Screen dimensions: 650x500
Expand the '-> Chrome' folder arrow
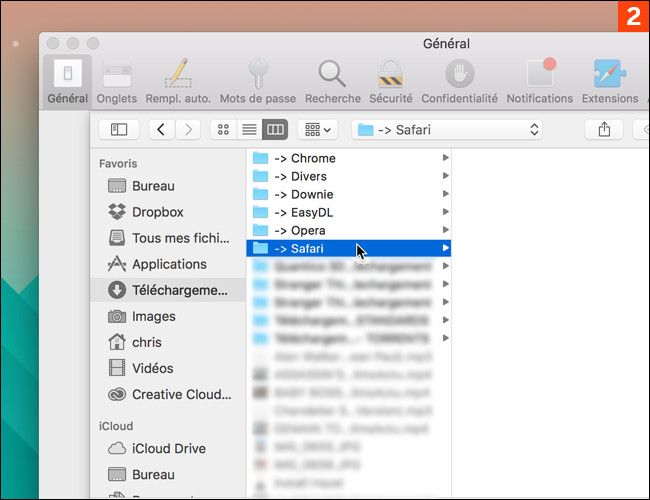445,158
